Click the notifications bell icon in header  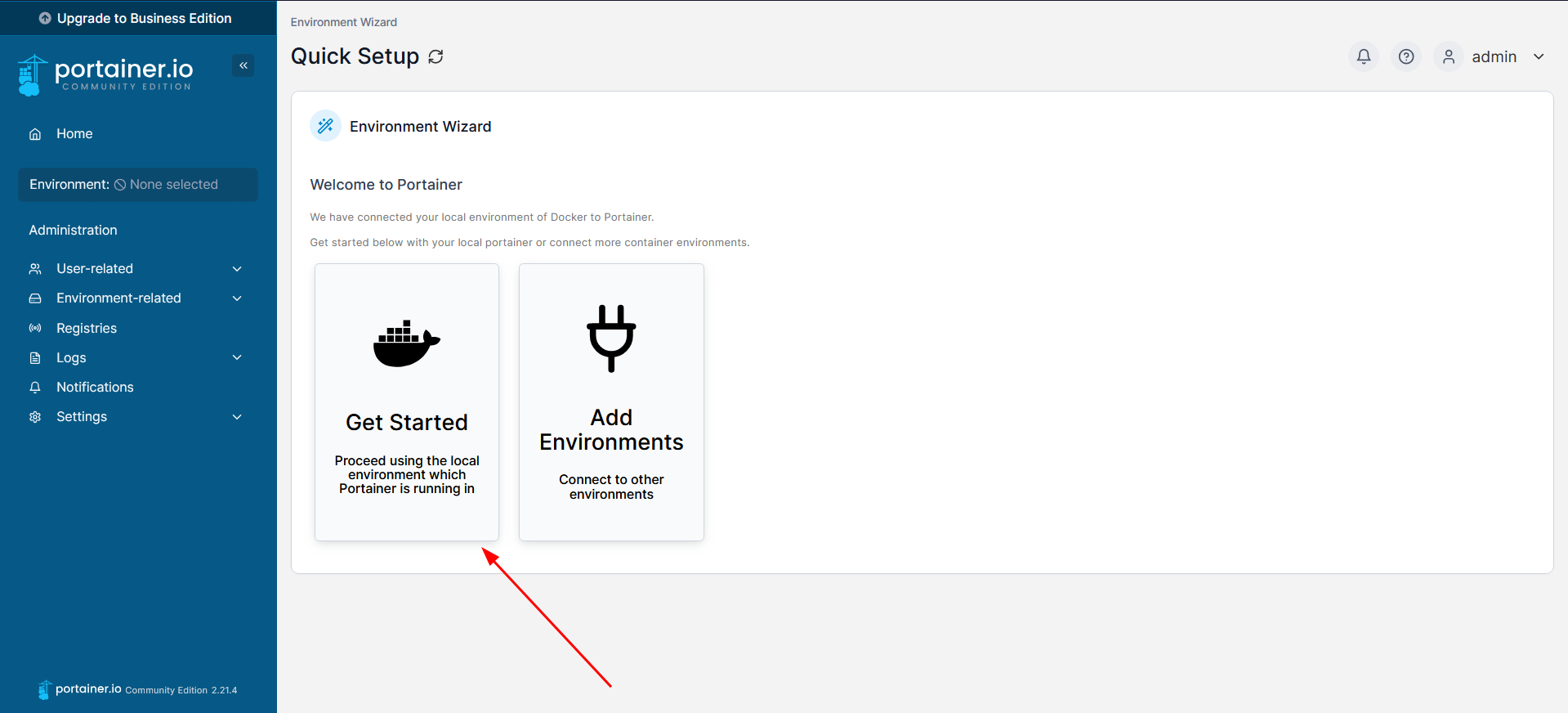click(1363, 56)
